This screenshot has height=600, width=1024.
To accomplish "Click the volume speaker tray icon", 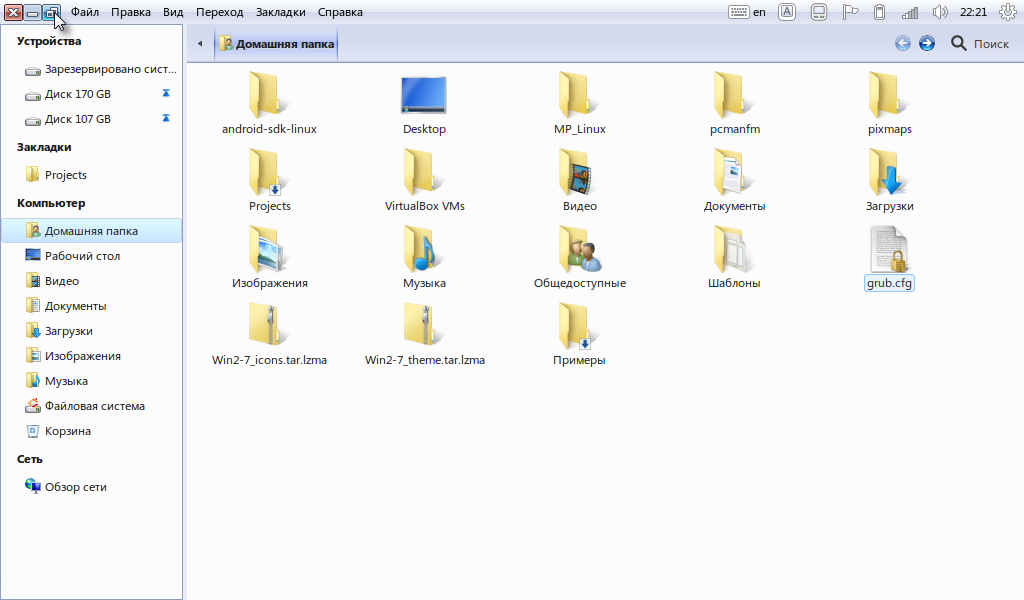I will 940,12.
